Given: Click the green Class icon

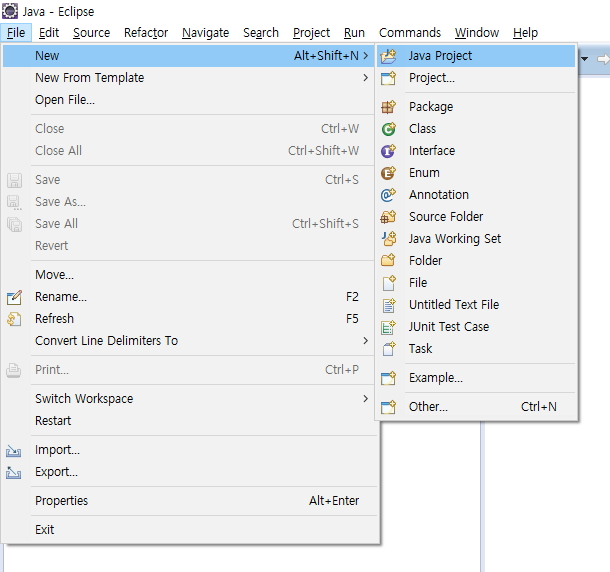Looking at the screenshot, I should 388,129.
